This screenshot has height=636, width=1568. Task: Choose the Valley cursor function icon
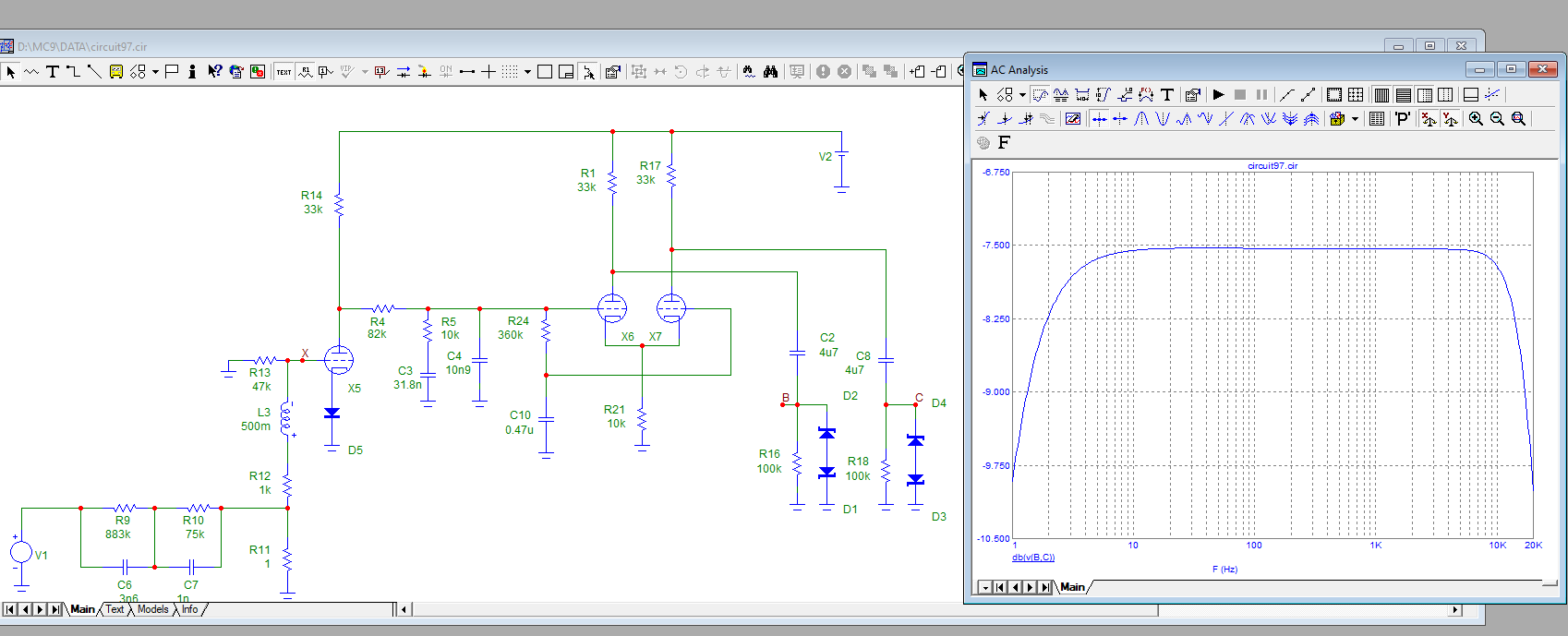(1163, 119)
